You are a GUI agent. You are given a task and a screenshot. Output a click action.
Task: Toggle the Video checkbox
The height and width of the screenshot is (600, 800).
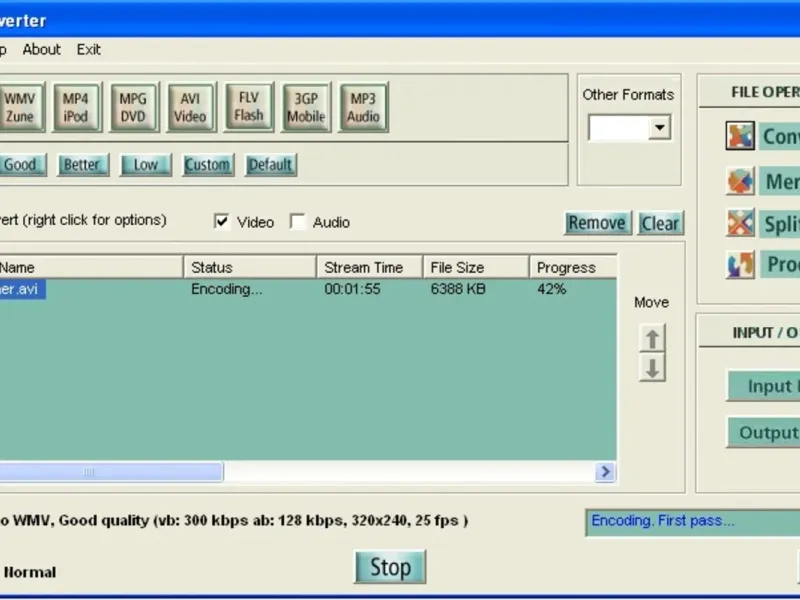tap(221, 221)
